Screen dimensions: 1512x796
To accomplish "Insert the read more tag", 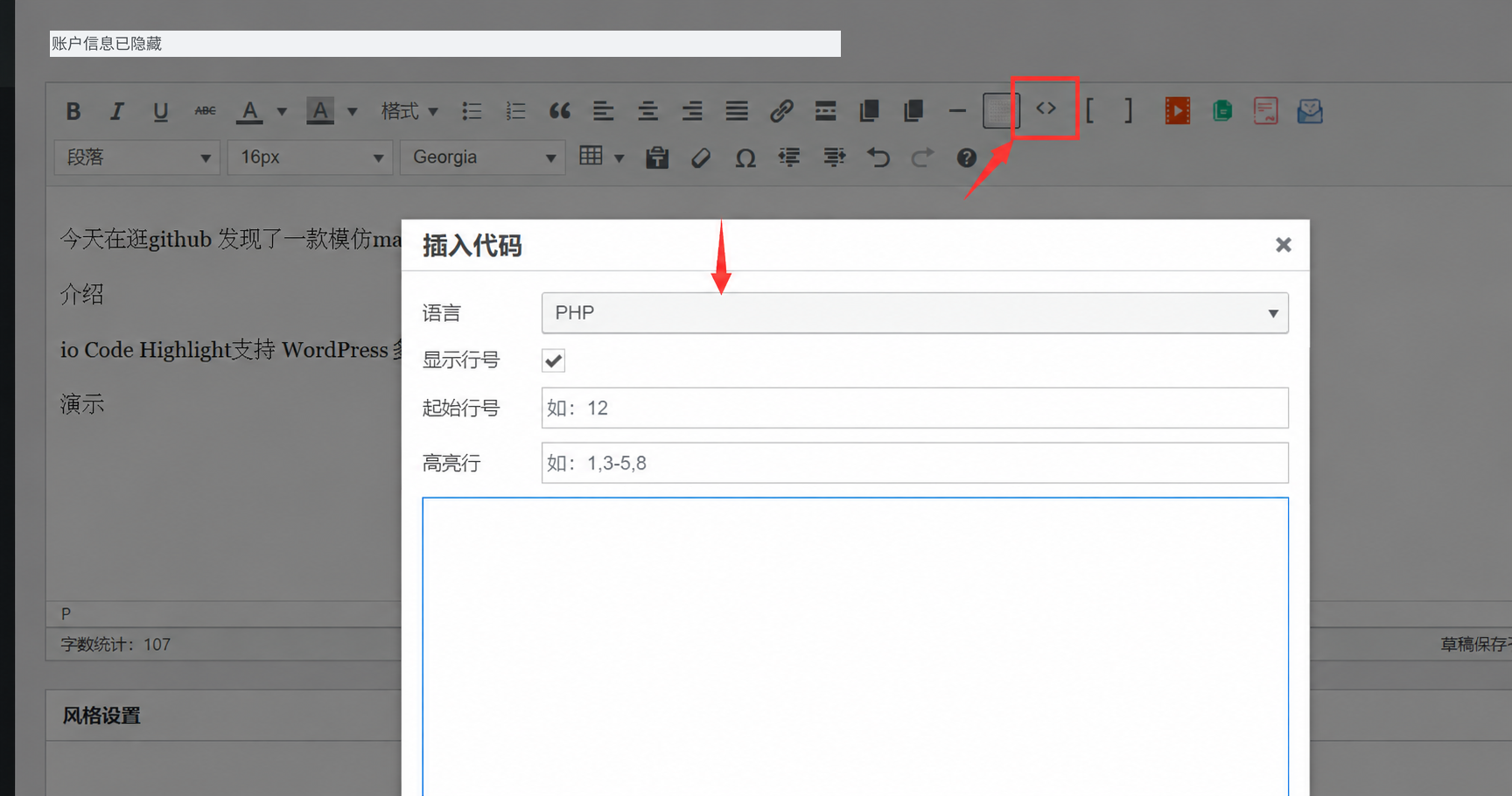I will (x=825, y=111).
